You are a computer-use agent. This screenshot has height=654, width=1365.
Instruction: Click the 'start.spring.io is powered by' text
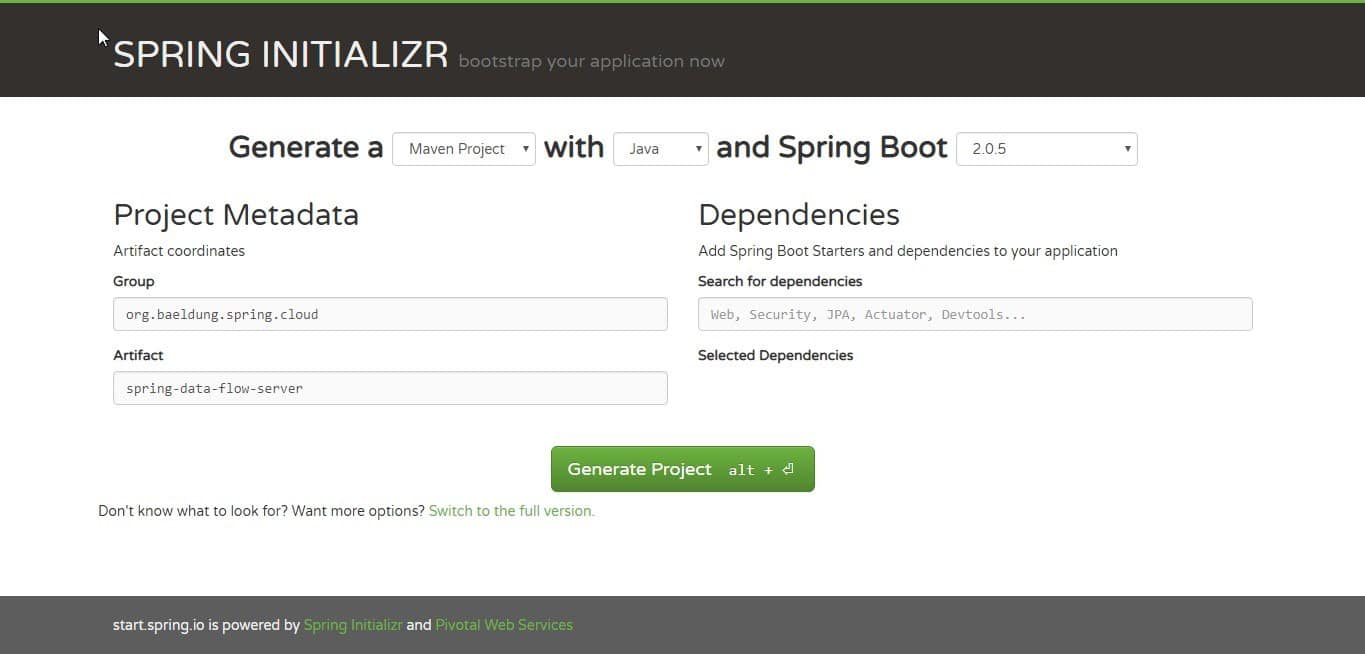207,625
